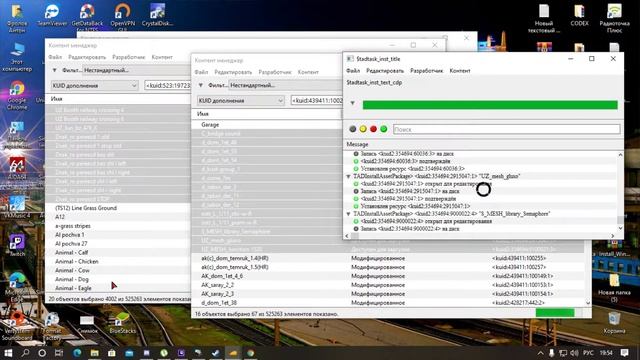
Task: Open Редактировать menu in the task window
Action: point(385,71)
